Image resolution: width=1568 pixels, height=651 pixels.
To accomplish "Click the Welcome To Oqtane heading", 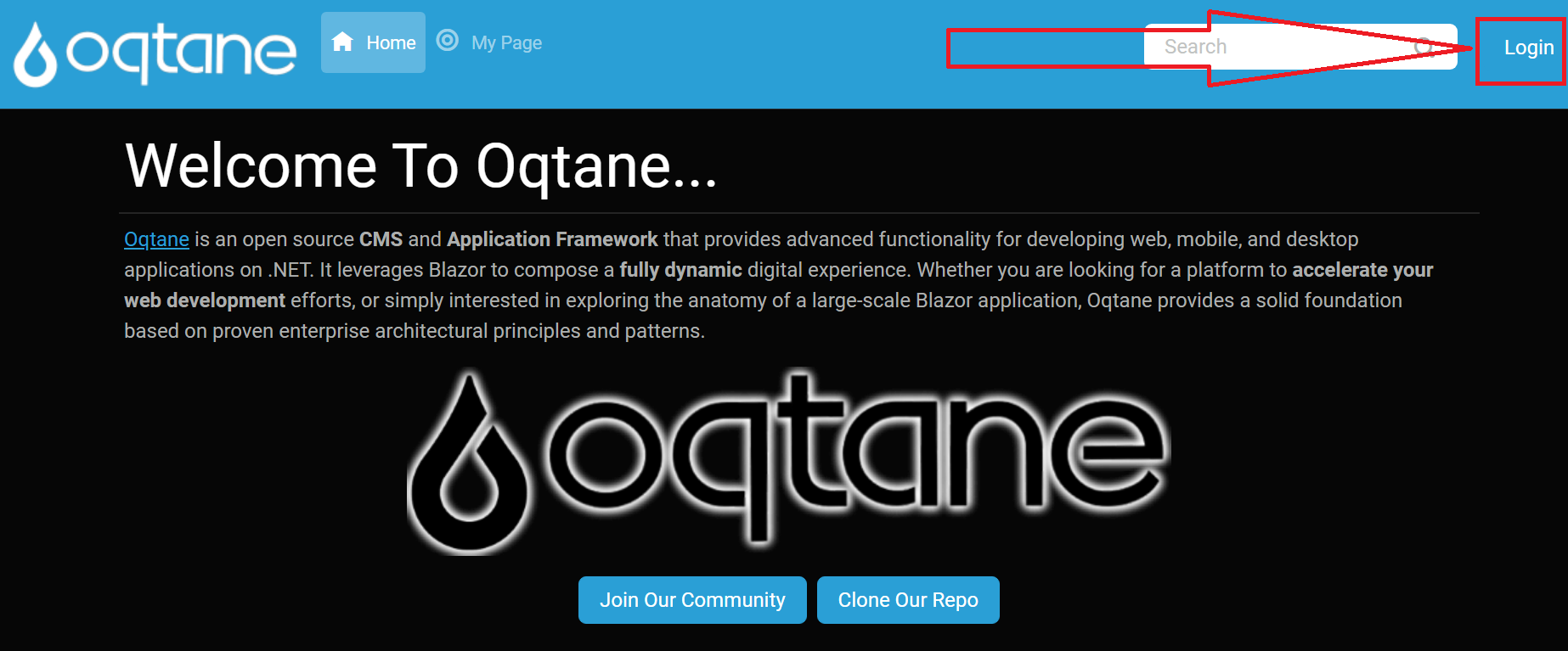I will click(x=421, y=166).
